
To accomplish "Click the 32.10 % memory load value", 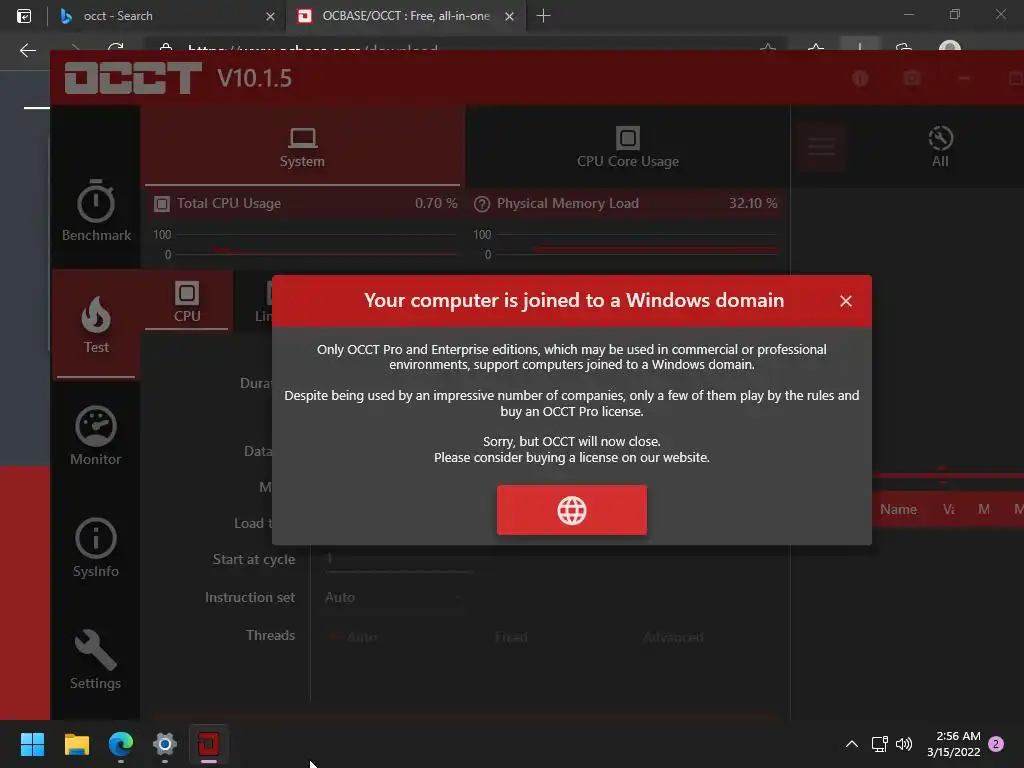I will click(x=753, y=203).
